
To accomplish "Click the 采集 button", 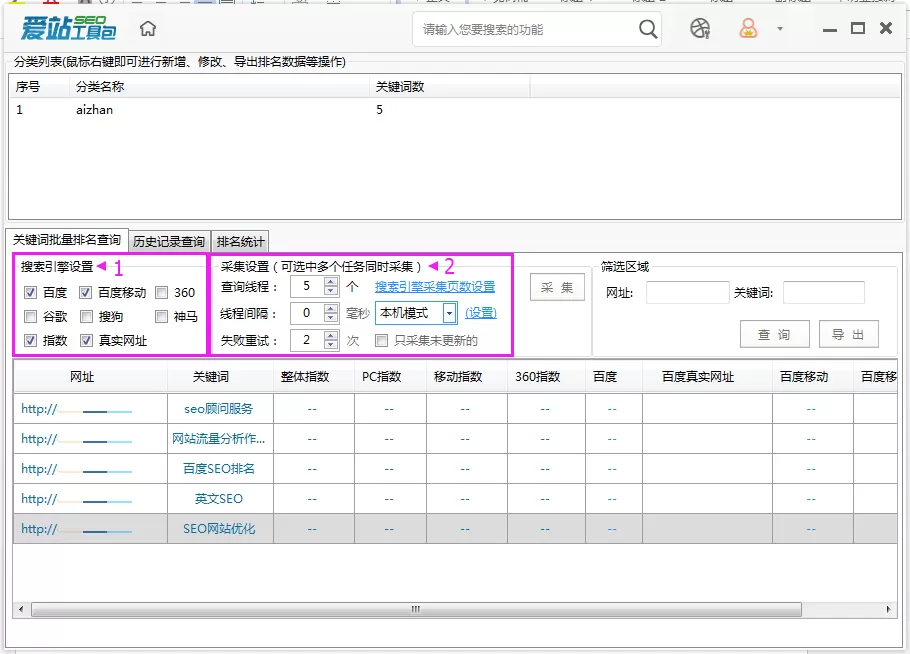I will tap(557, 287).
